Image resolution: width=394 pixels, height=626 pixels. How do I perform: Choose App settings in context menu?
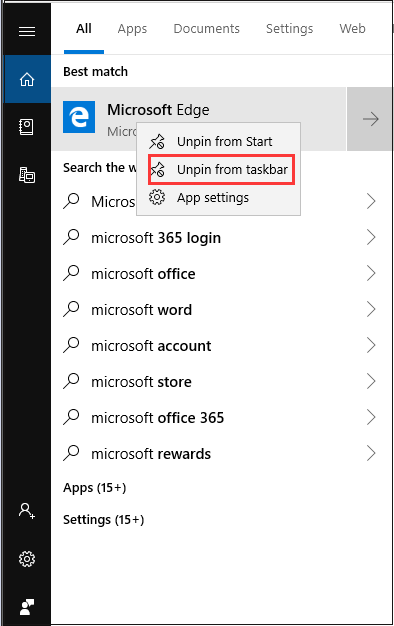(x=218, y=197)
